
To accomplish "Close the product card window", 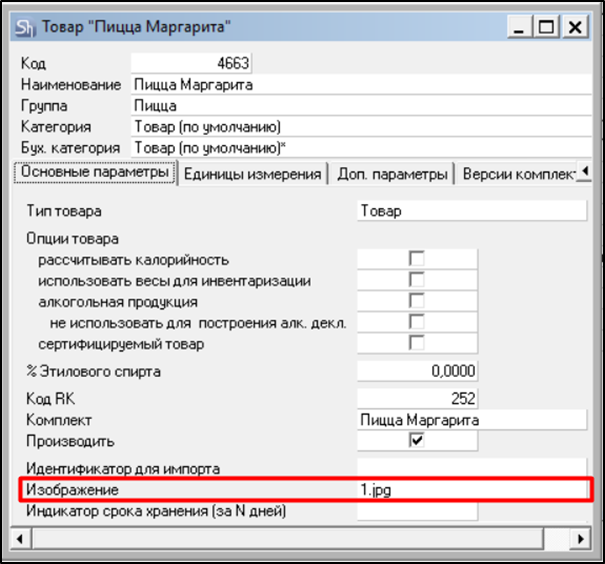I will (574, 27).
